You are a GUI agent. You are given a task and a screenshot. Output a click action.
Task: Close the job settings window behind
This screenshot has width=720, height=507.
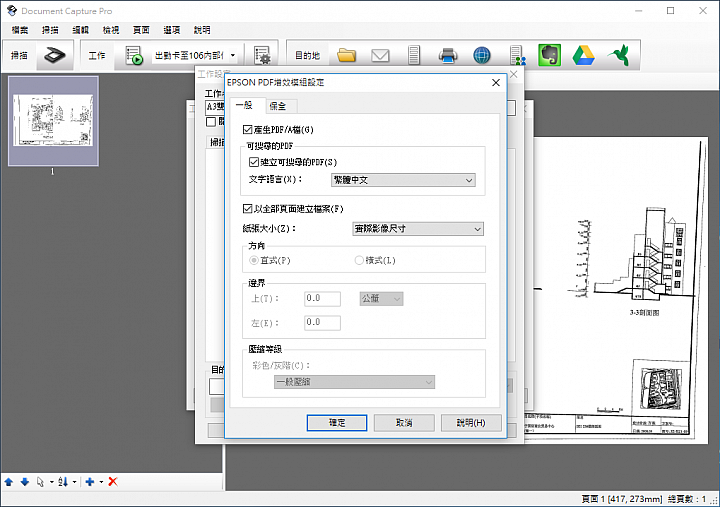514,74
